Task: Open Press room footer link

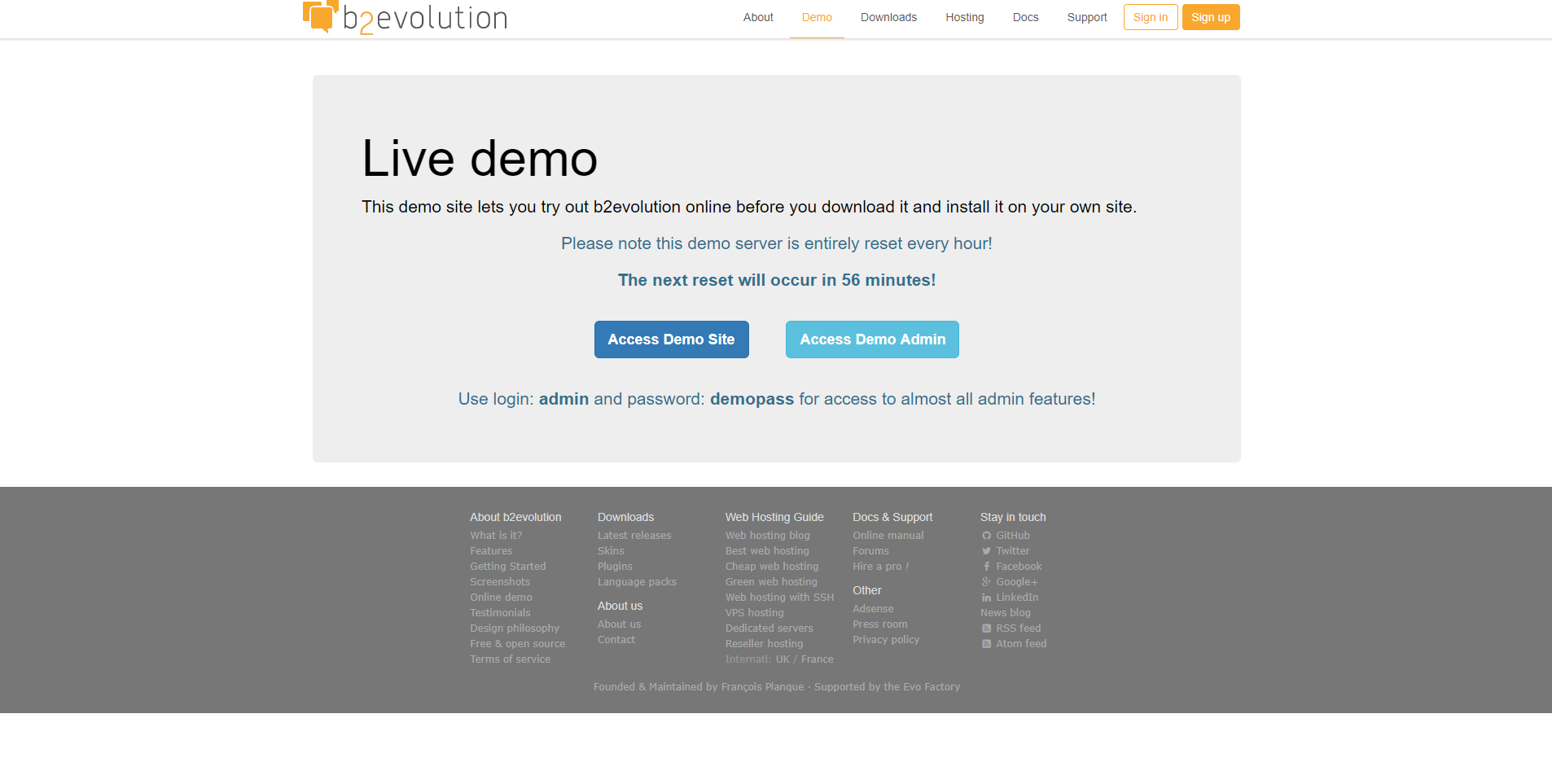Action: 880,624
